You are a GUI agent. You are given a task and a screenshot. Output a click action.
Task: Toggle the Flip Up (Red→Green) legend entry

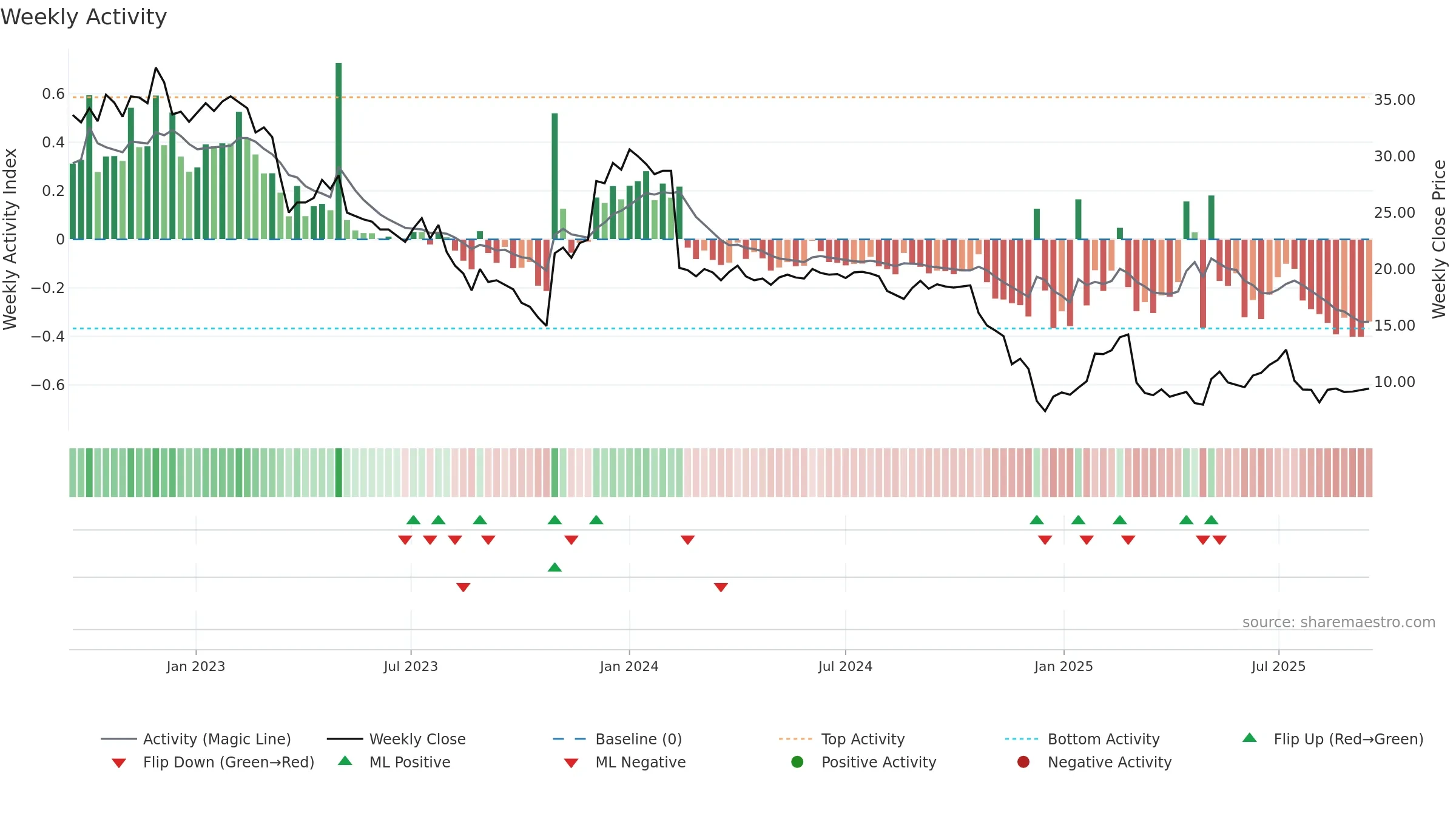tap(1333, 739)
